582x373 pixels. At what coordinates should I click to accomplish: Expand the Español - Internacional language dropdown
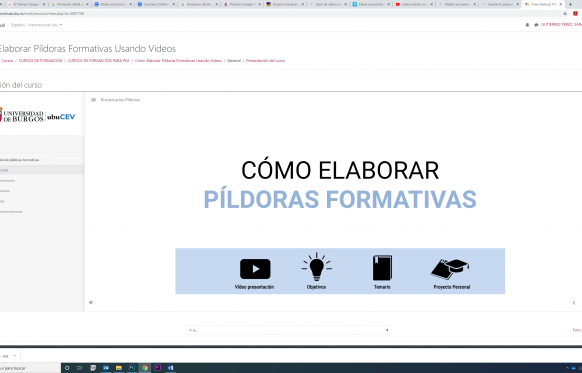coord(36,25)
